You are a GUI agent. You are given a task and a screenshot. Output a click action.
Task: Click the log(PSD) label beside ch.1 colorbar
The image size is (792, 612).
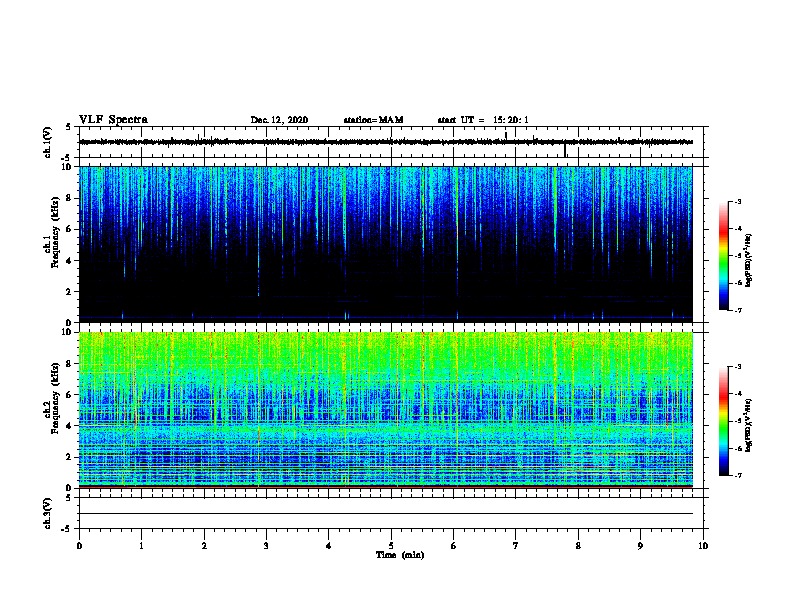coord(749,260)
